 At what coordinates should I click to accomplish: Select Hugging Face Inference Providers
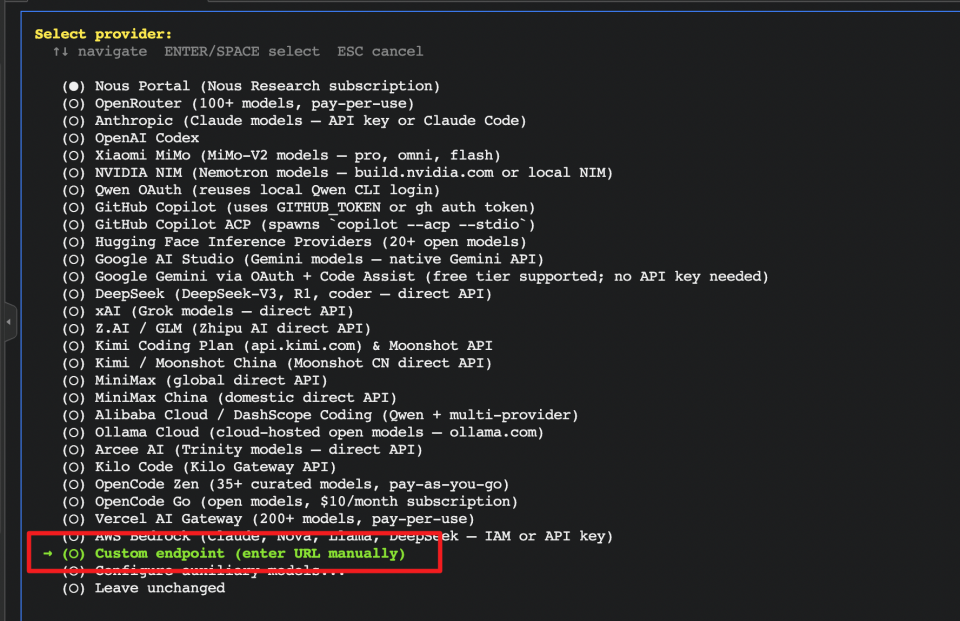click(294, 242)
